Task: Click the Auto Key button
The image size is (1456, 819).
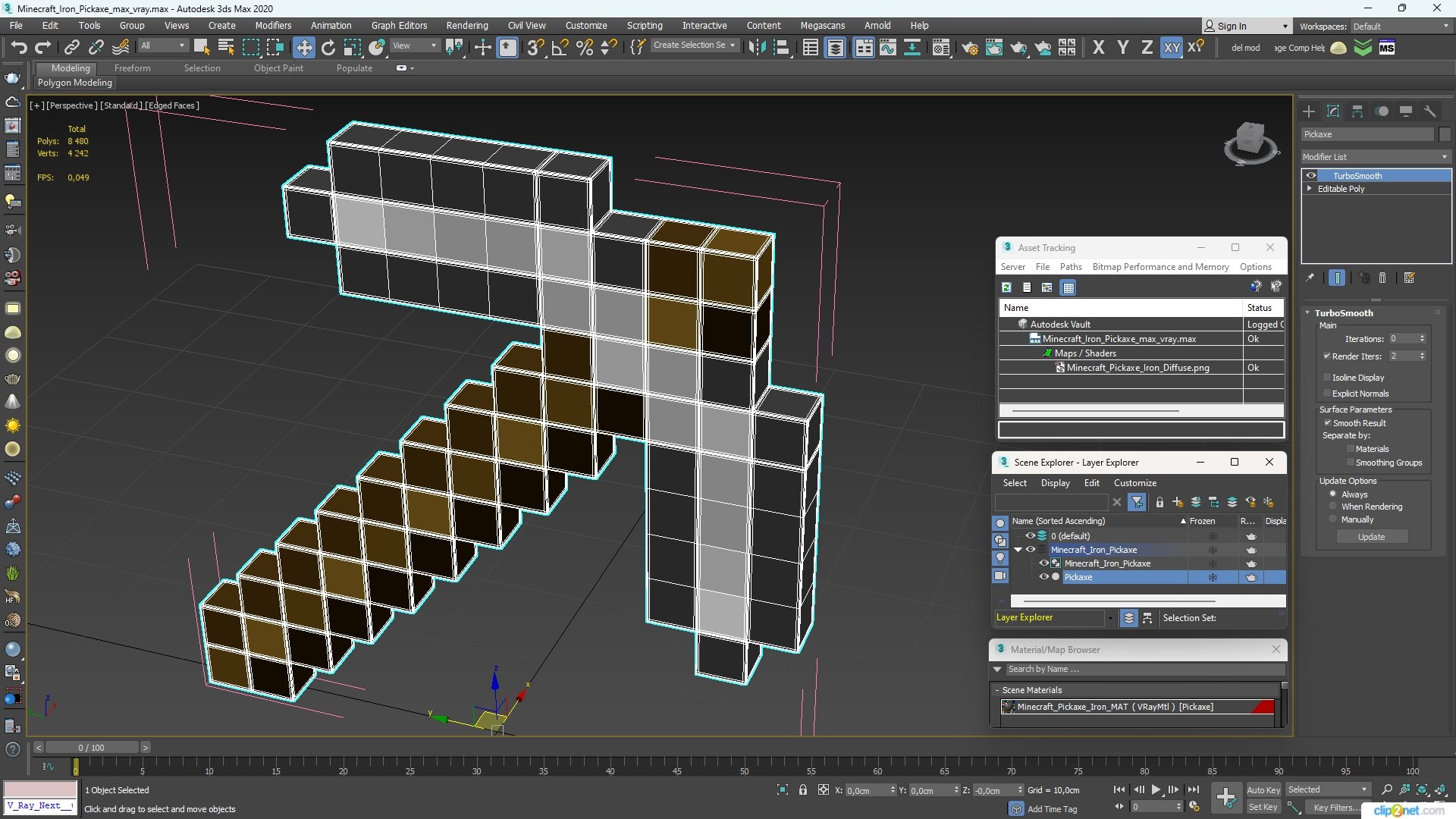Action: tap(1263, 789)
